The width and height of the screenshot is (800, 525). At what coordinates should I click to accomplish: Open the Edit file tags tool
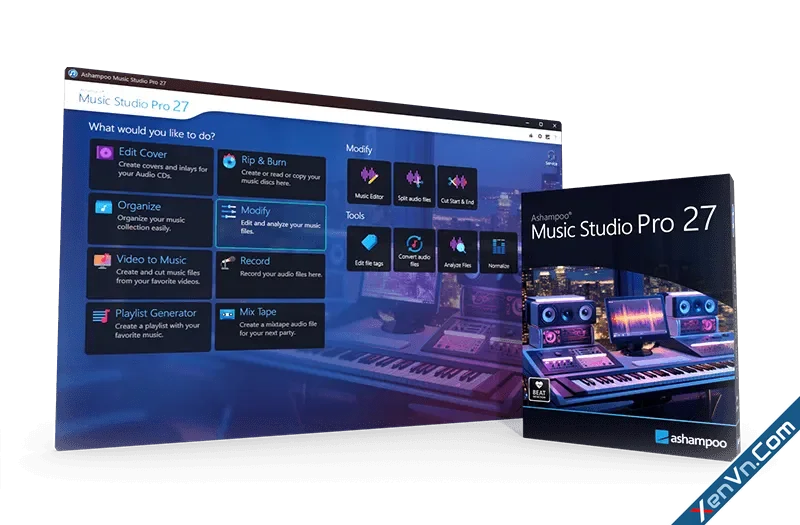tap(369, 249)
